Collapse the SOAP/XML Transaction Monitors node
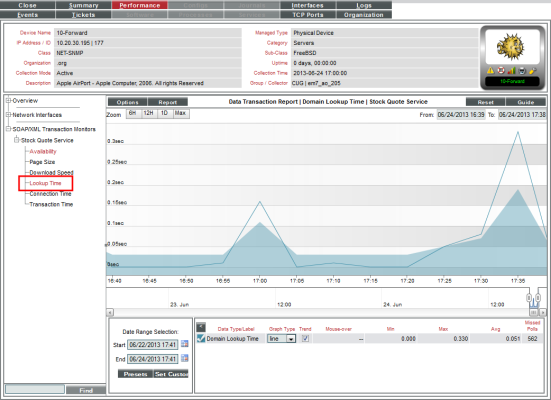This screenshot has height=400, width=551. point(8,129)
